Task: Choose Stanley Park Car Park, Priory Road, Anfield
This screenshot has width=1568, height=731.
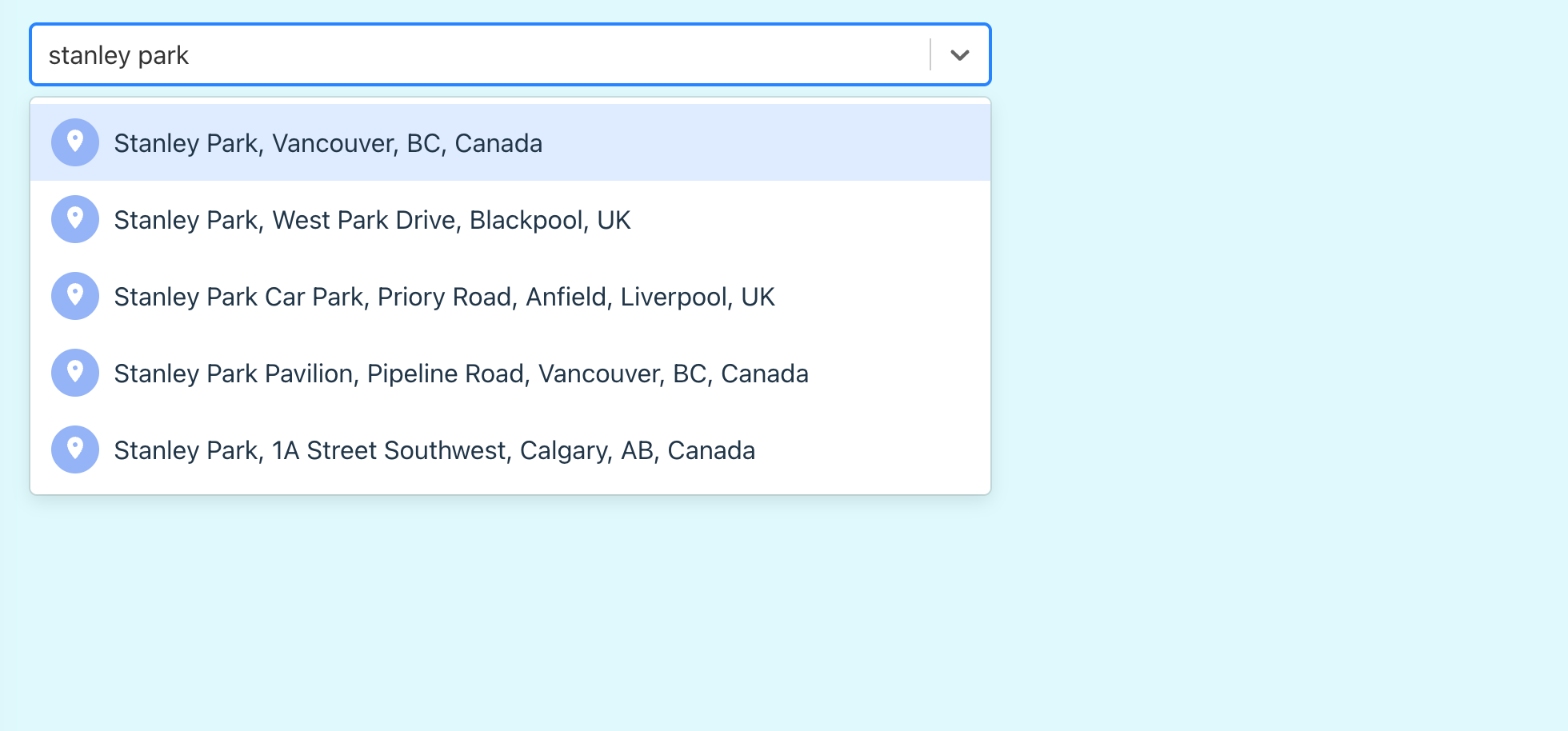Action: 444,295
